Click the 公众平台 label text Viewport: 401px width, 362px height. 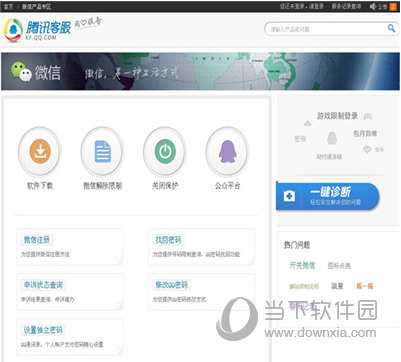click(227, 186)
